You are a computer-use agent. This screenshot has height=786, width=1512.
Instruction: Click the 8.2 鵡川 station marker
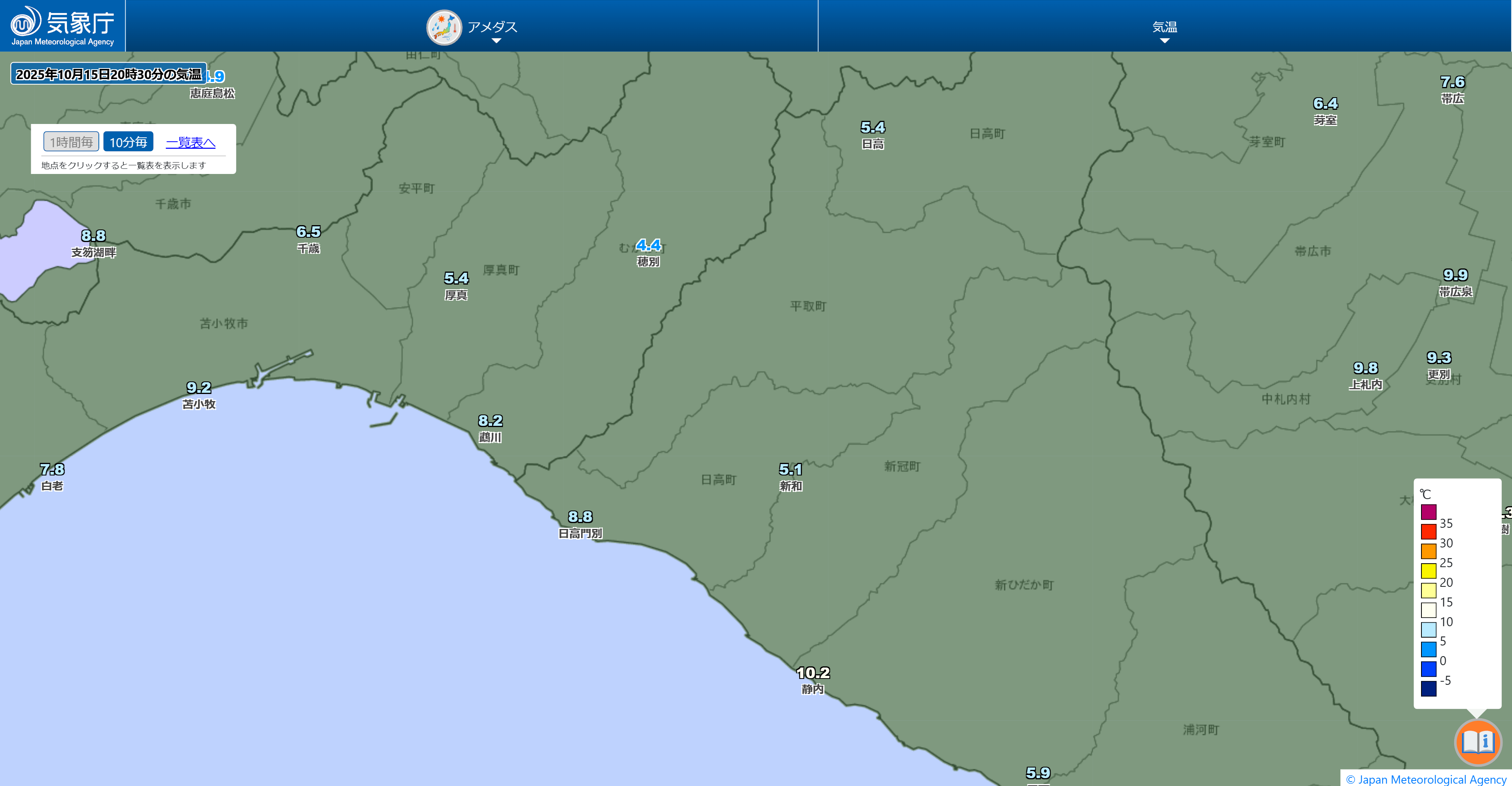tap(490, 421)
